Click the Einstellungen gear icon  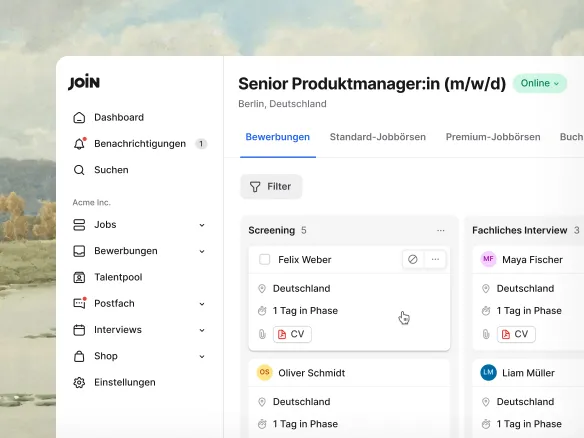(x=79, y=383)
